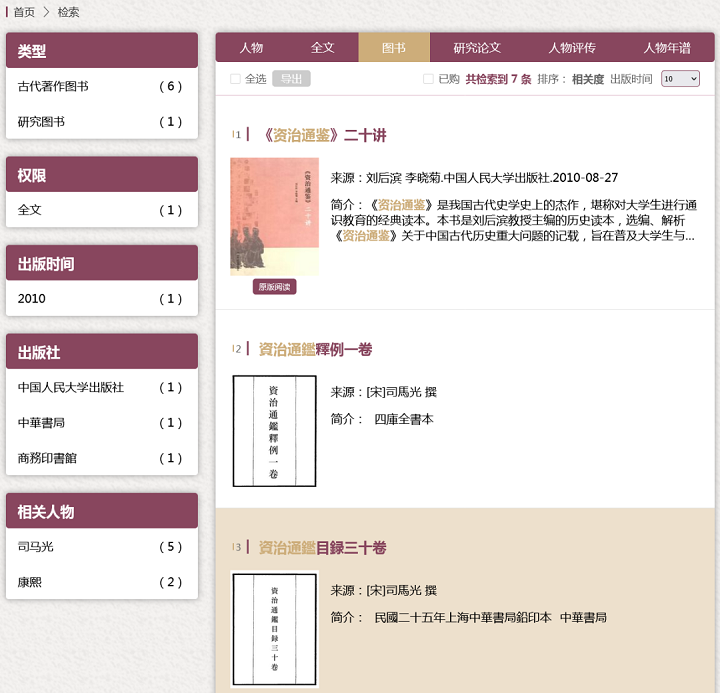Switch to the 人物 tab

[x=251, y=47]
